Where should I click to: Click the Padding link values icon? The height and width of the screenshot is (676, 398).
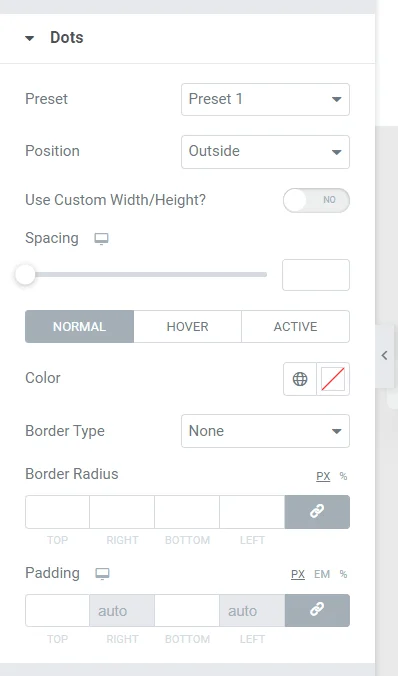coord(317,610)
